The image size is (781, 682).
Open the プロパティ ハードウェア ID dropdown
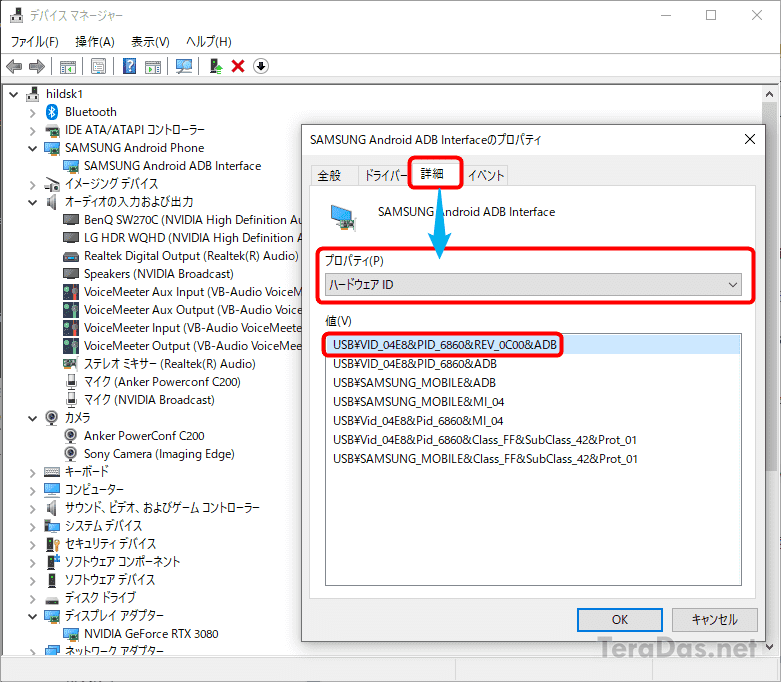[533, 285]
